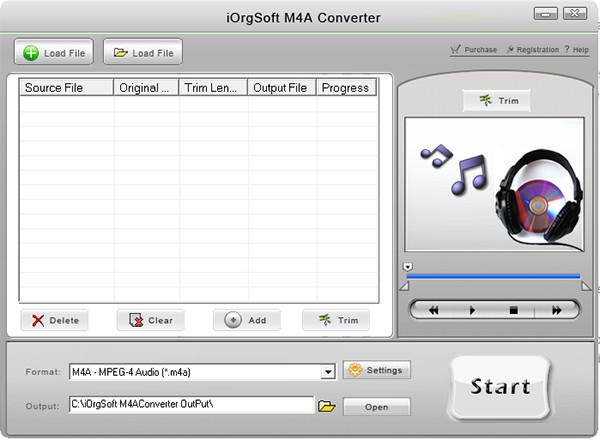Screen dimensions: 600x440
Task: Click the blue playback progress bar
Action: (x=494, y=276)
